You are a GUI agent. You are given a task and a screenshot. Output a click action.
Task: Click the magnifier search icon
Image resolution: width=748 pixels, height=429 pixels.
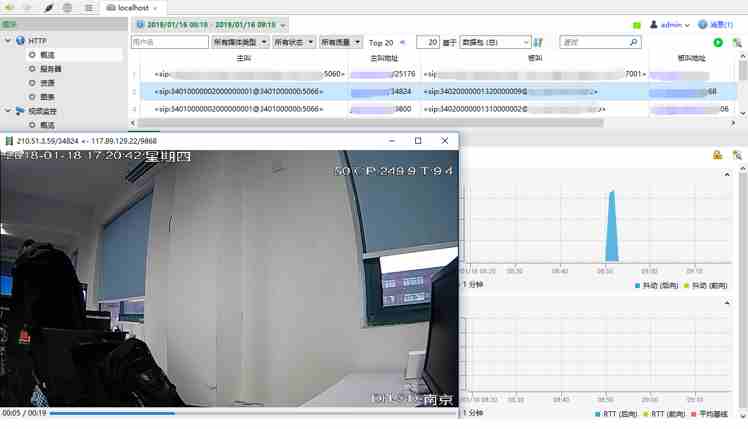[634, 42]
